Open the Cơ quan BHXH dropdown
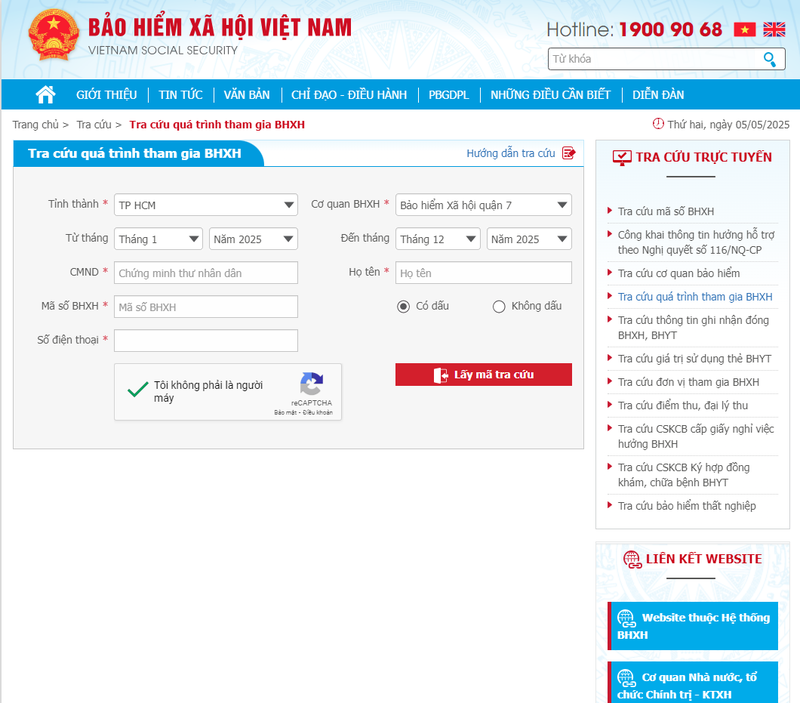Image resolution: width=800 pixels, height=703 pixels. [x=483, y=205]
